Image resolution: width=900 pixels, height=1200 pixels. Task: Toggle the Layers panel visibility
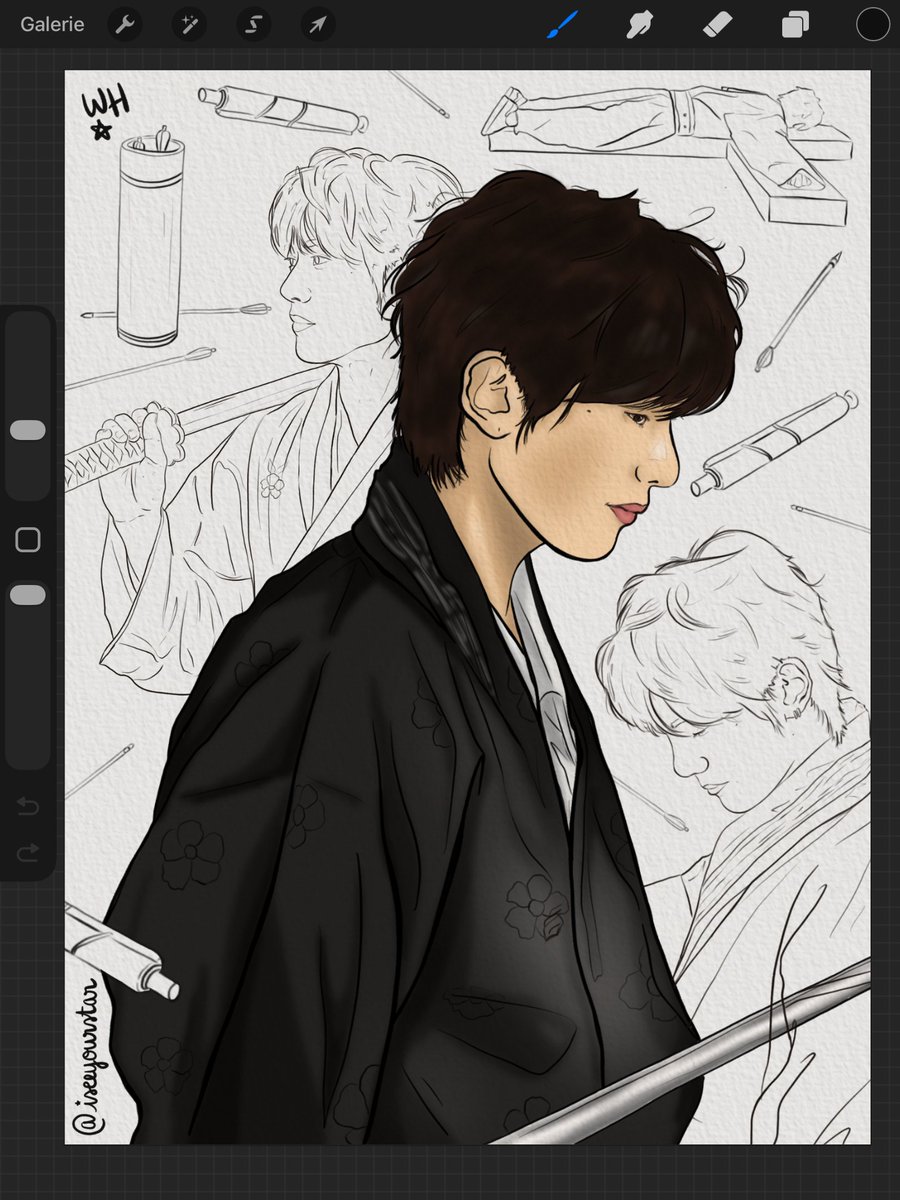point(795,24)
